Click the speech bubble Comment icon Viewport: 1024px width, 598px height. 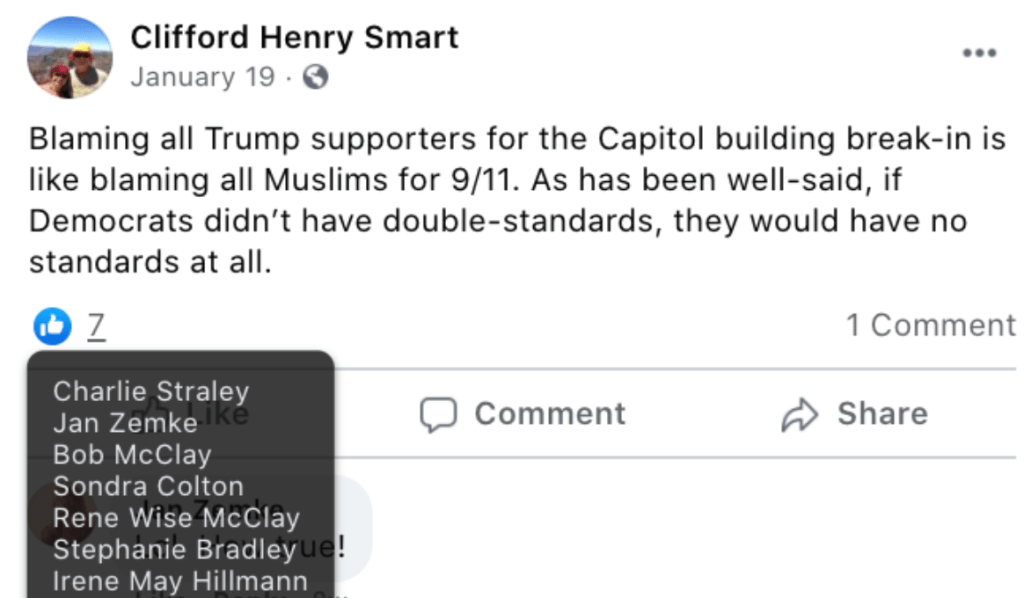click(x=438, y=415)
